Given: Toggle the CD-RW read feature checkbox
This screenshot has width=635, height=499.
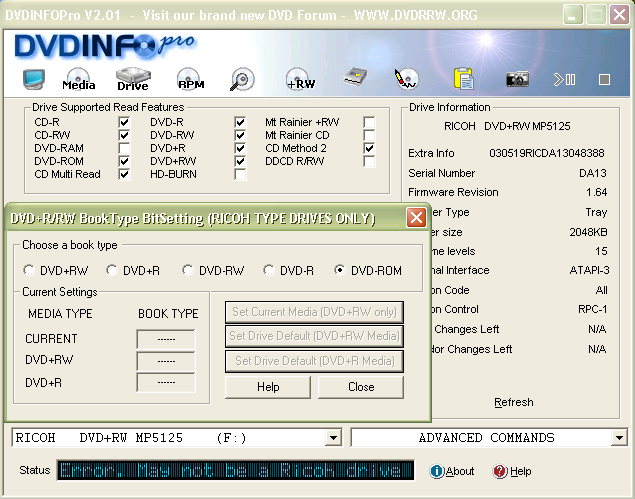Looking at the screenshot, I should [124, 135].
